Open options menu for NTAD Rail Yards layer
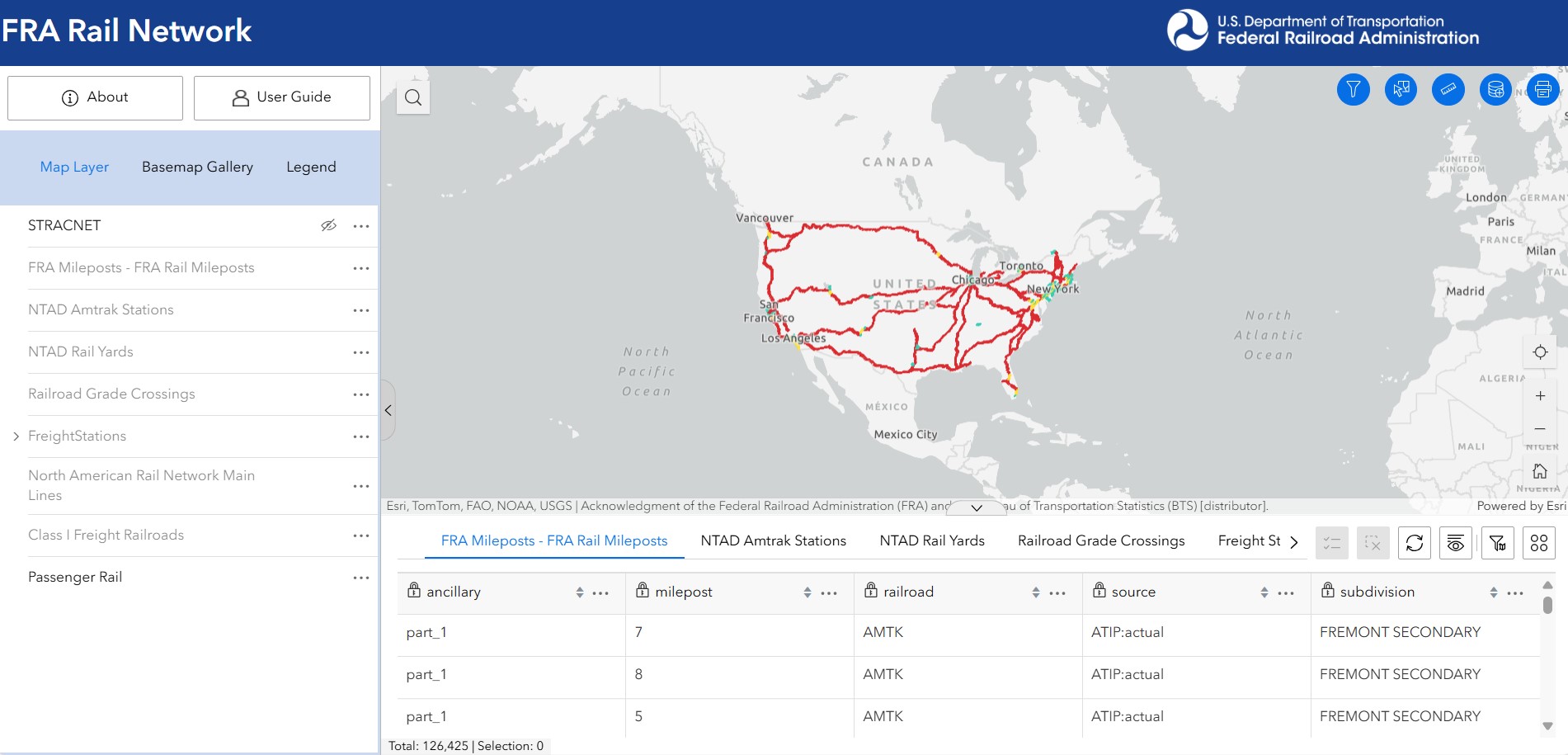The width and height of the screenshot is (1568, 755). [360, 352]
